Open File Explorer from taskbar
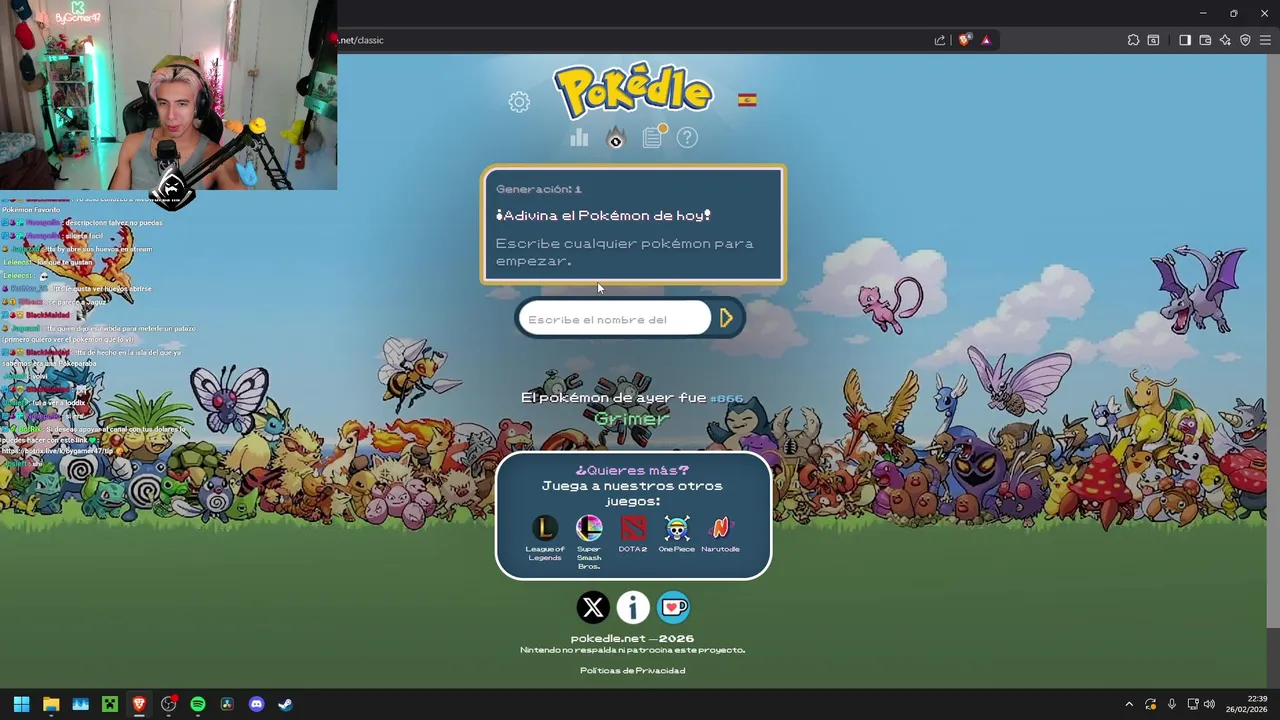 [51, 704]
